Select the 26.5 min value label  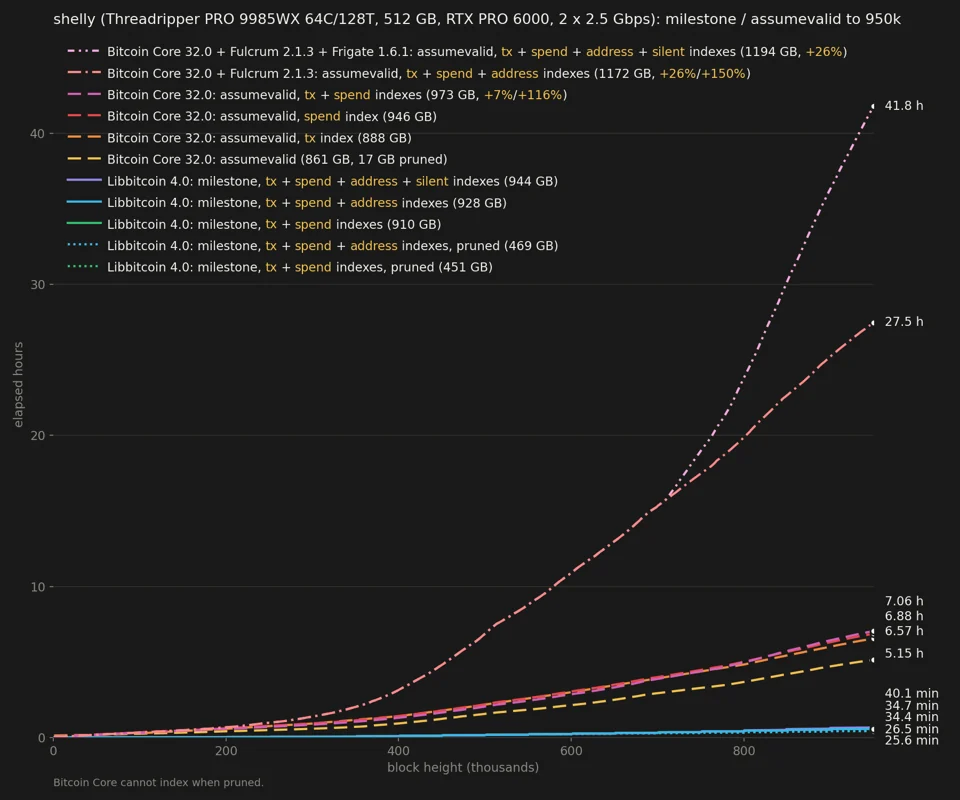pos(912,729)
